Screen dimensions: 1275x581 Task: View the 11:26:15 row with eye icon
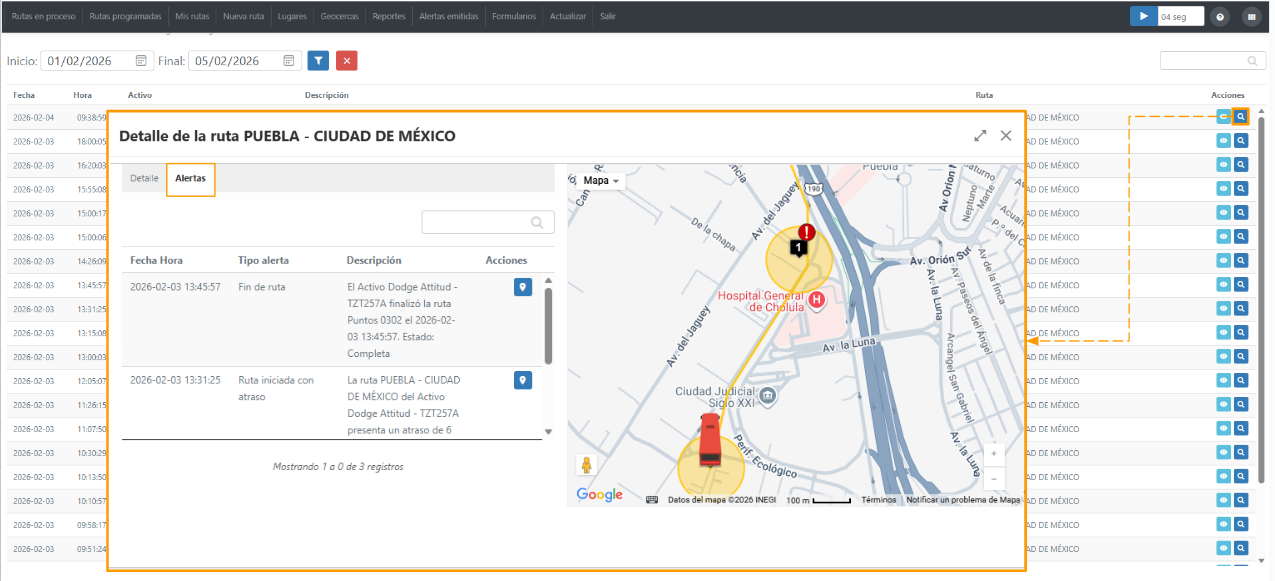tap(1223, 404)
